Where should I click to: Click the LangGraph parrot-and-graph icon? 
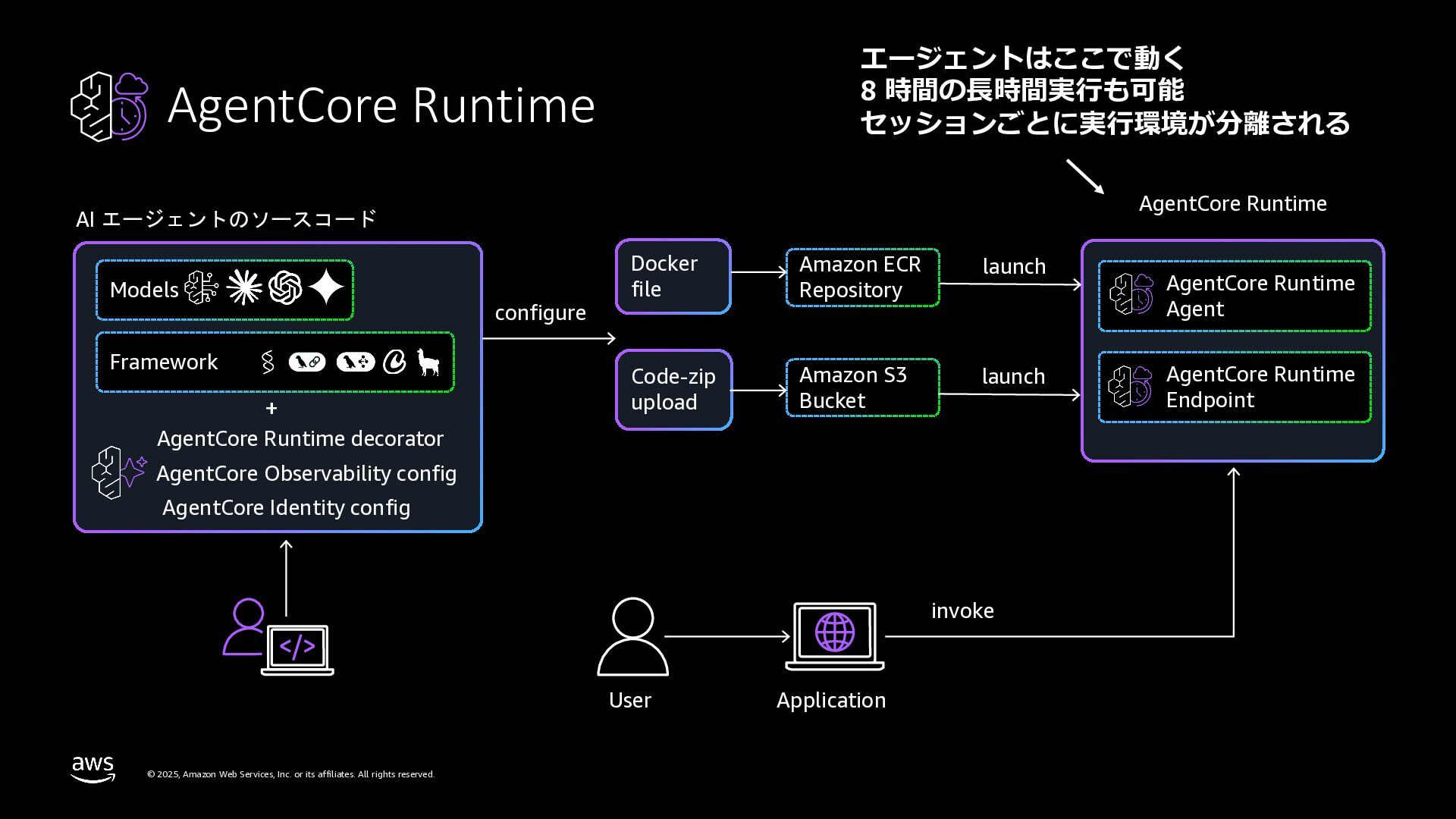click(x=356, y=362)
